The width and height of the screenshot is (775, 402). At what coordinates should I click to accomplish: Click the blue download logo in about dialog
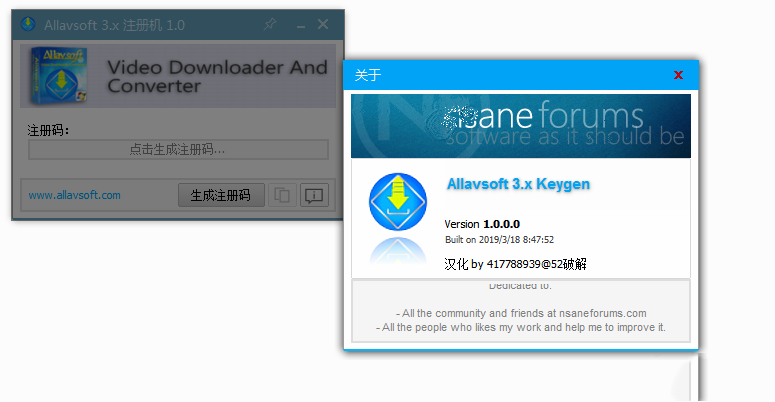398,202
